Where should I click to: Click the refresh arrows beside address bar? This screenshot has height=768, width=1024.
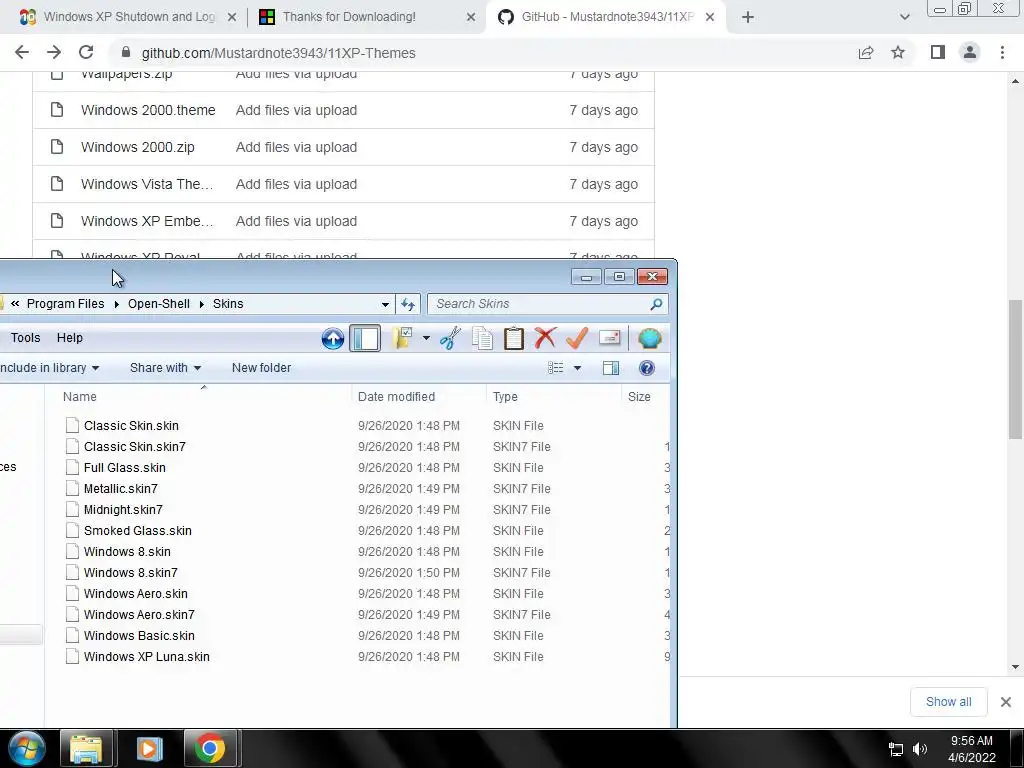[408, 304]
